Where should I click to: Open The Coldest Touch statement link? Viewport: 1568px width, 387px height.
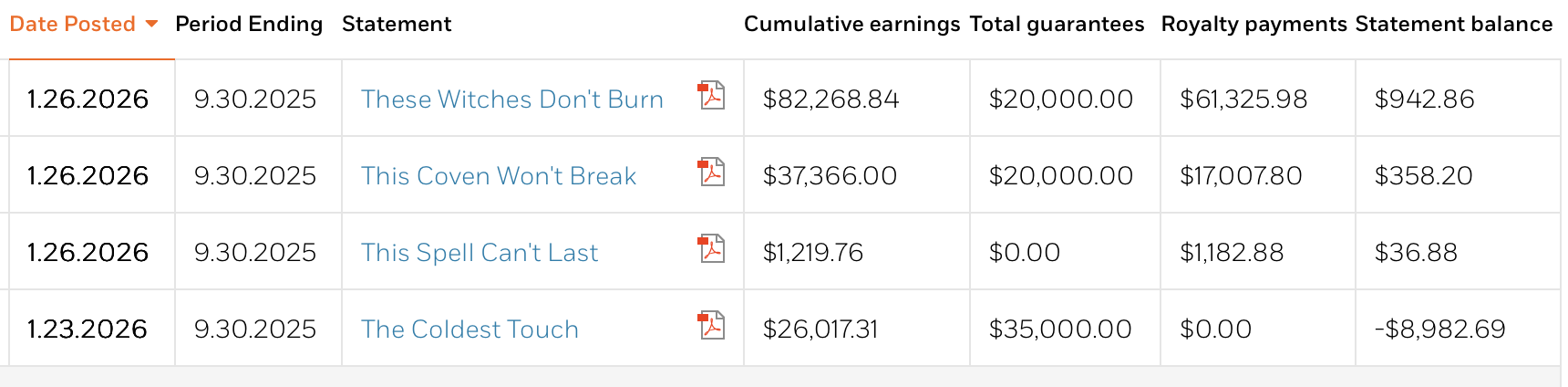click(x=469, y=329)
